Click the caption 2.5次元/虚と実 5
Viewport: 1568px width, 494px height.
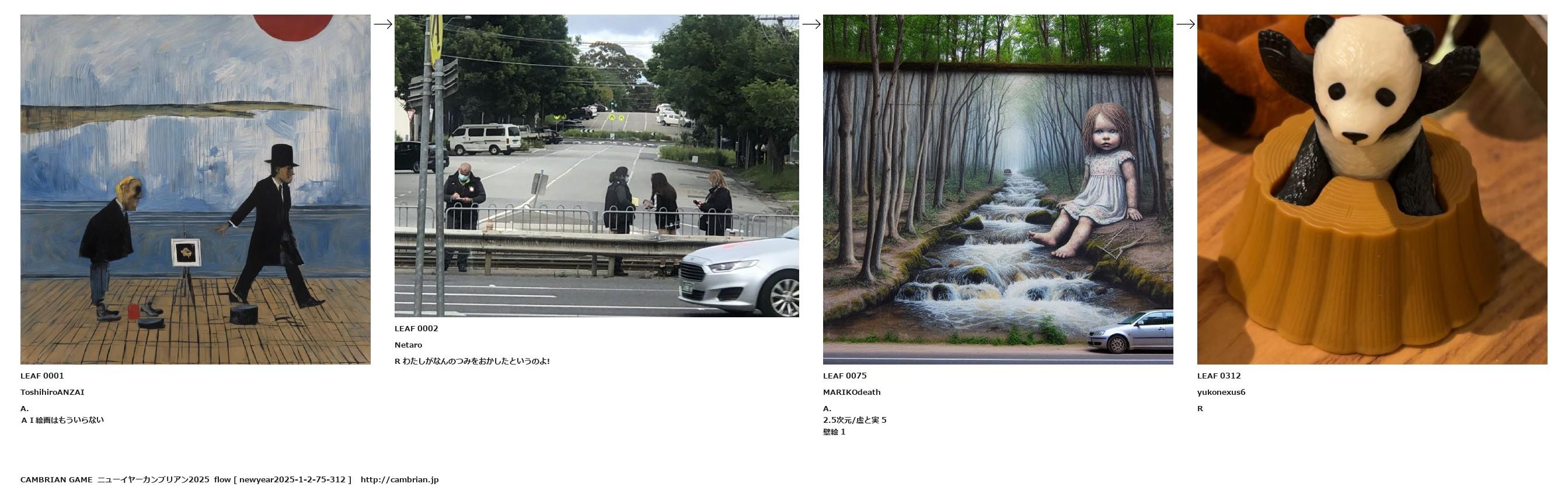coord(855,420)
